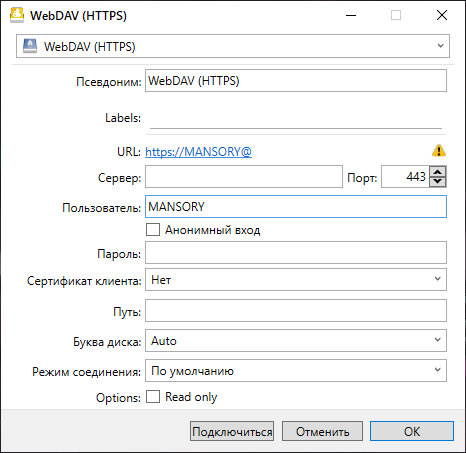466x453 pixels.
Task: Click the WebDAV drive icon in protocol selector
Action: (x=30, y=46)
